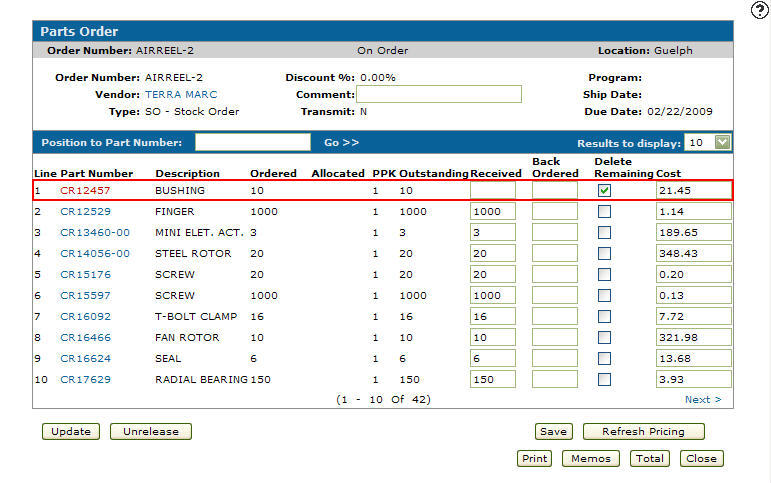Click the Unrelease button
This screenshot has width=771, height=483.
coord(151,431)
